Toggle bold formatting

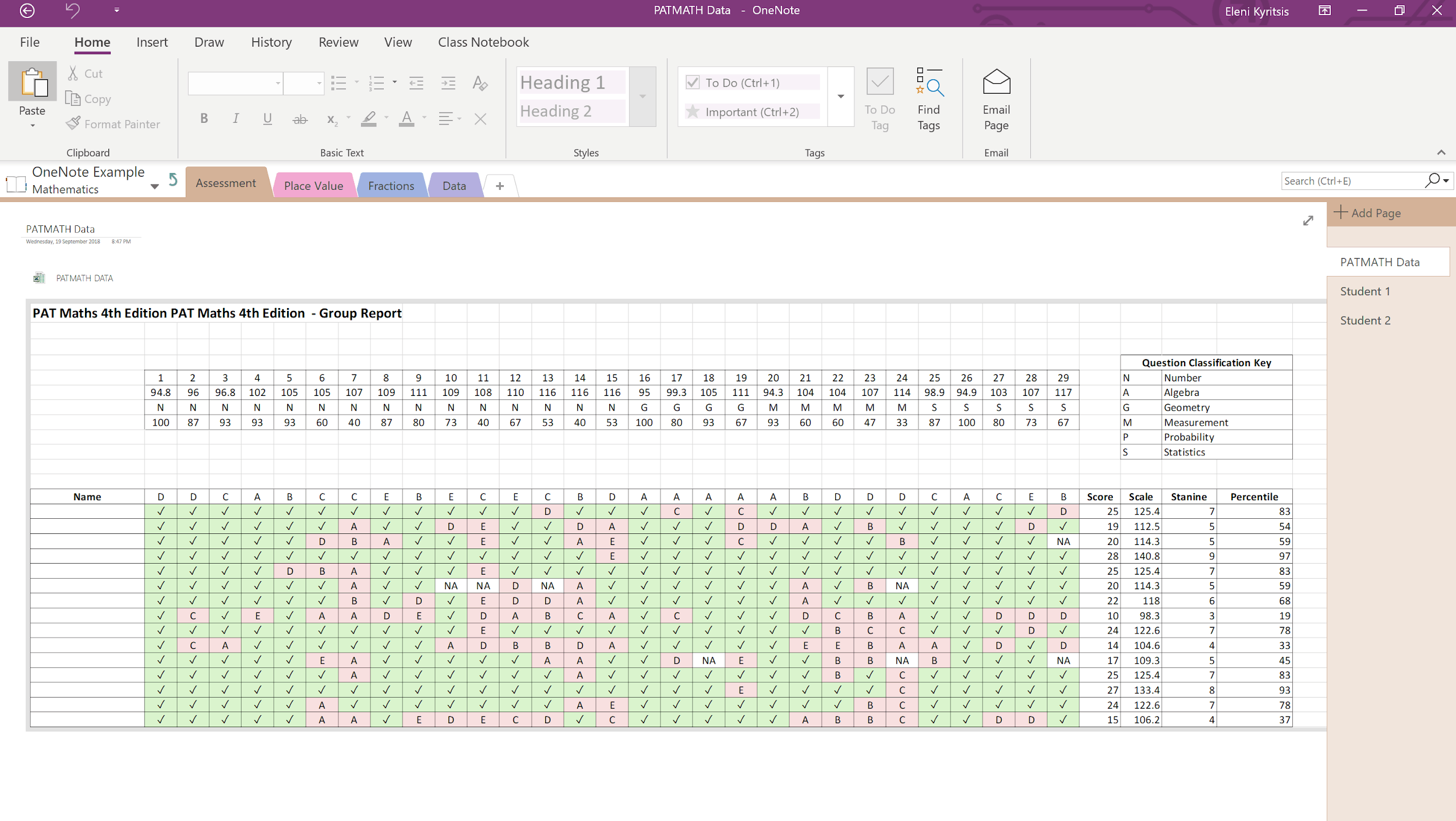(204, 119)
